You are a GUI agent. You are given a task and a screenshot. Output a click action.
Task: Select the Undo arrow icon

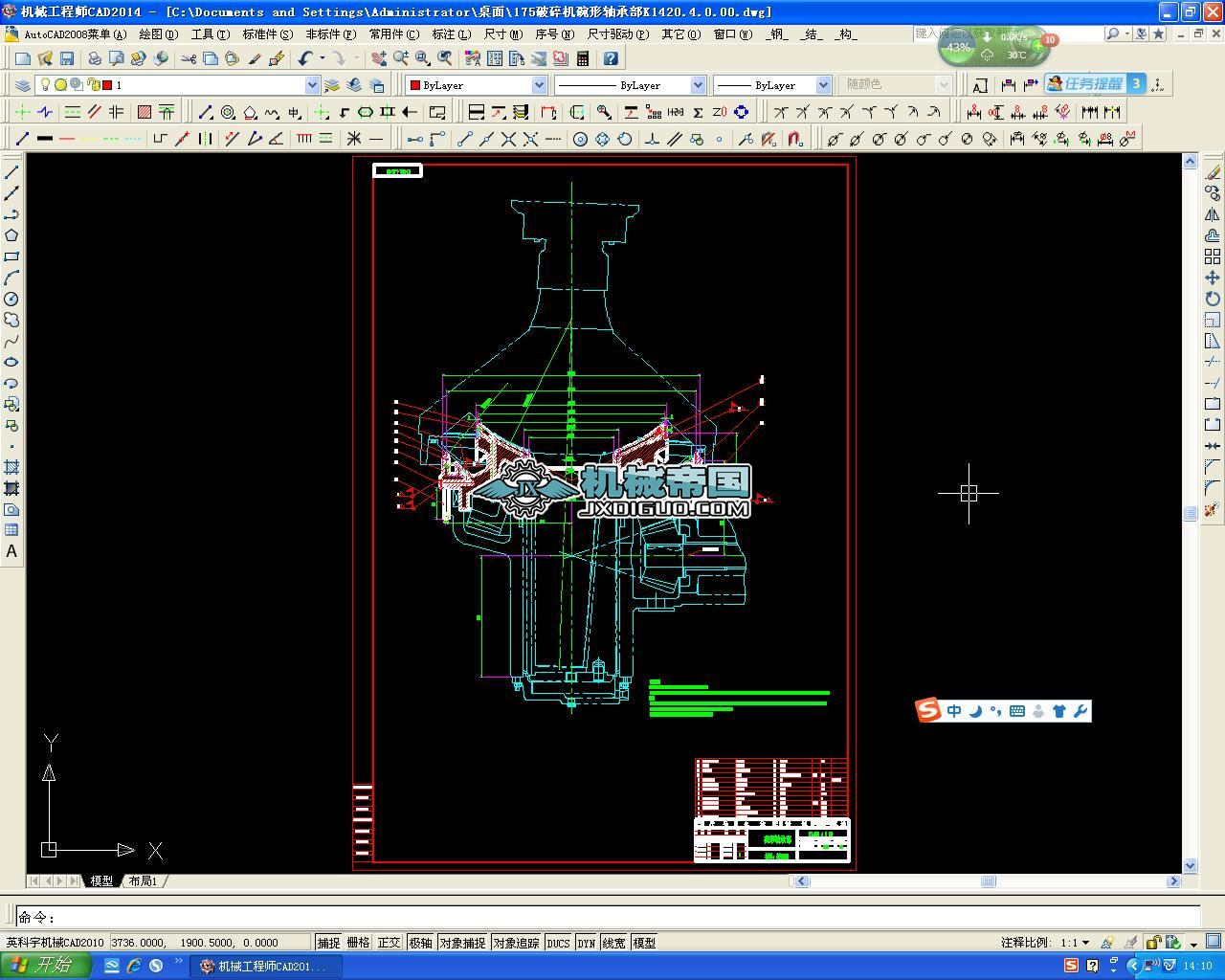click(305, 58)
